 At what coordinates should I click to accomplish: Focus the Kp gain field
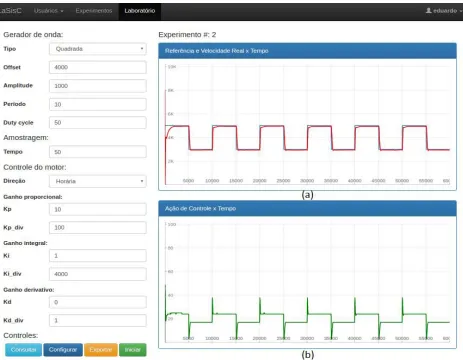pos(98,209)
